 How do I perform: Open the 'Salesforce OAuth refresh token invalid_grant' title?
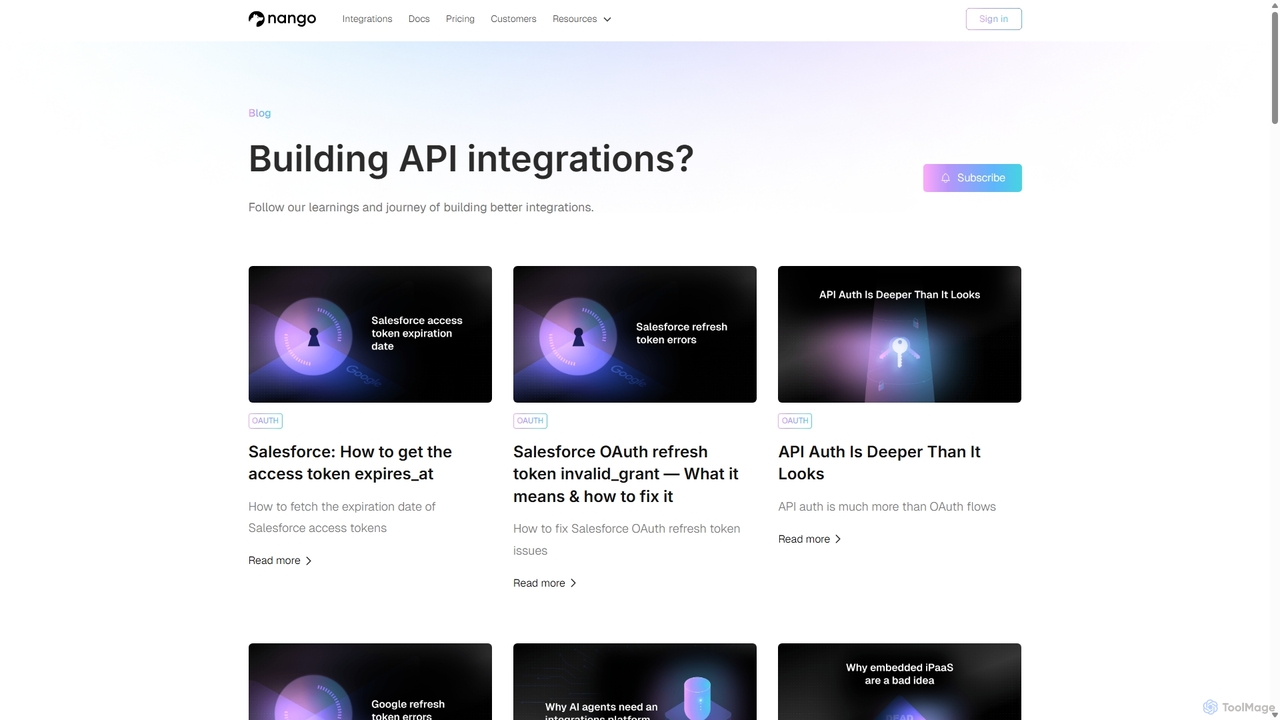click(x=626, y=474)
